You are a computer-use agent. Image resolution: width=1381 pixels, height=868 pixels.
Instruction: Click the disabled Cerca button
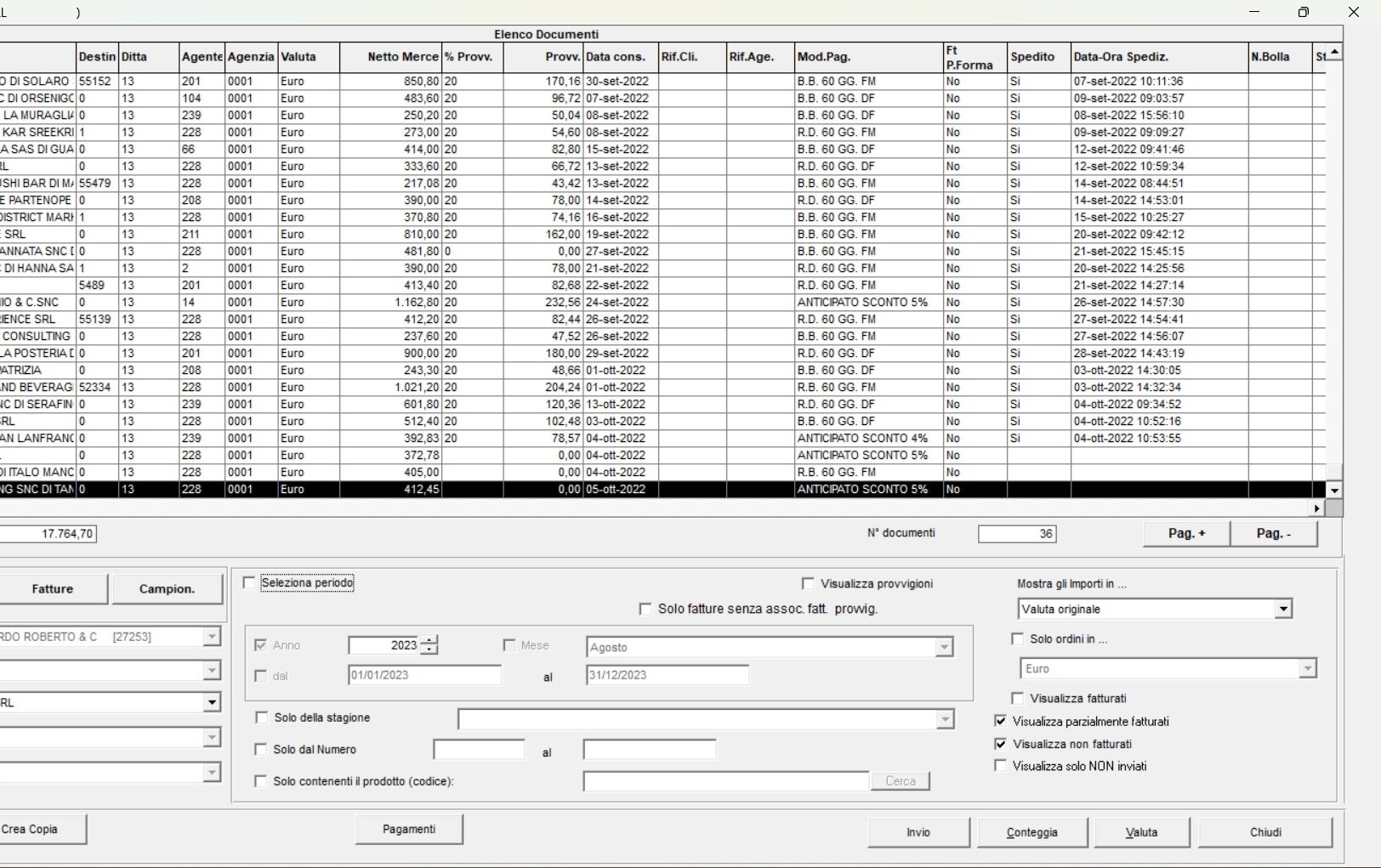click(901, 780)
